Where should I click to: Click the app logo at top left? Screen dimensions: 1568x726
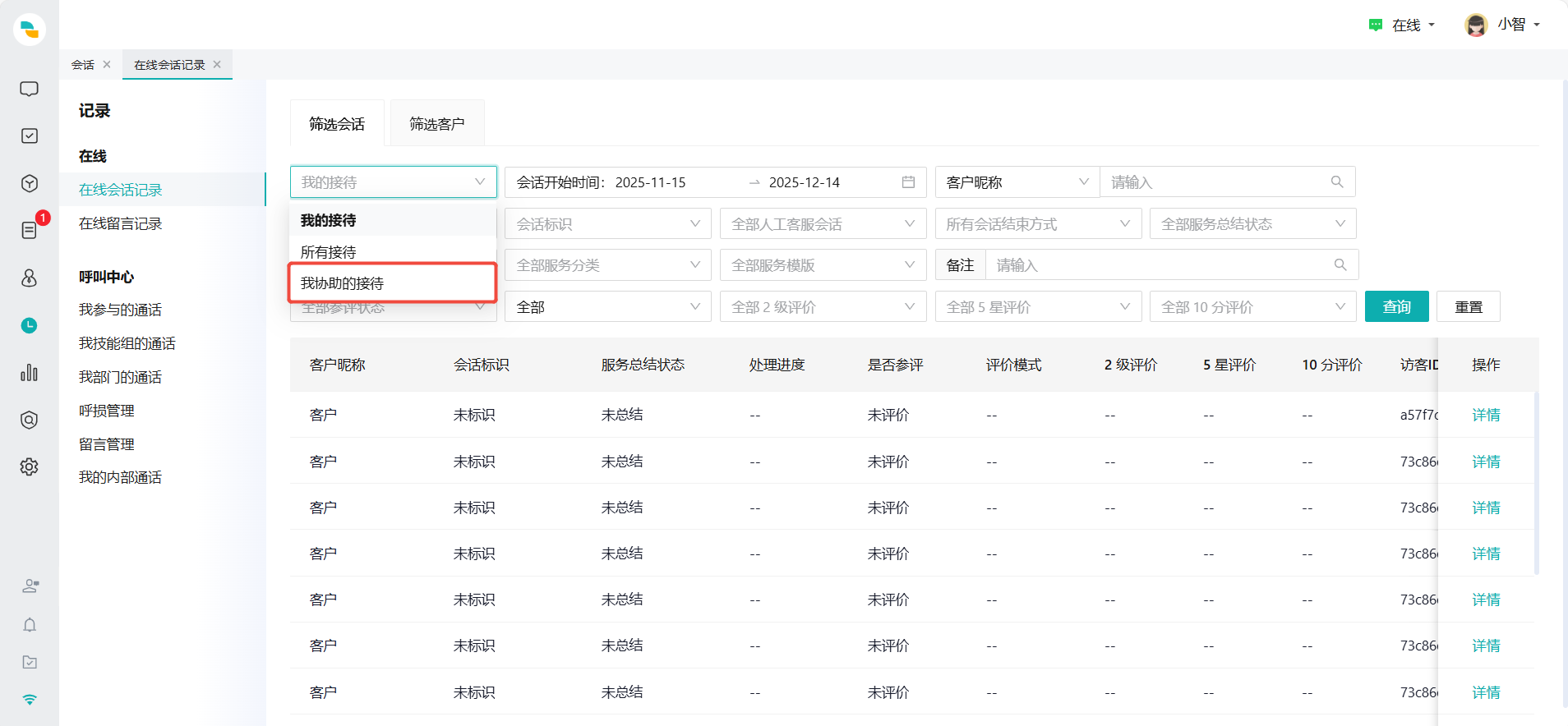[30, 30]
